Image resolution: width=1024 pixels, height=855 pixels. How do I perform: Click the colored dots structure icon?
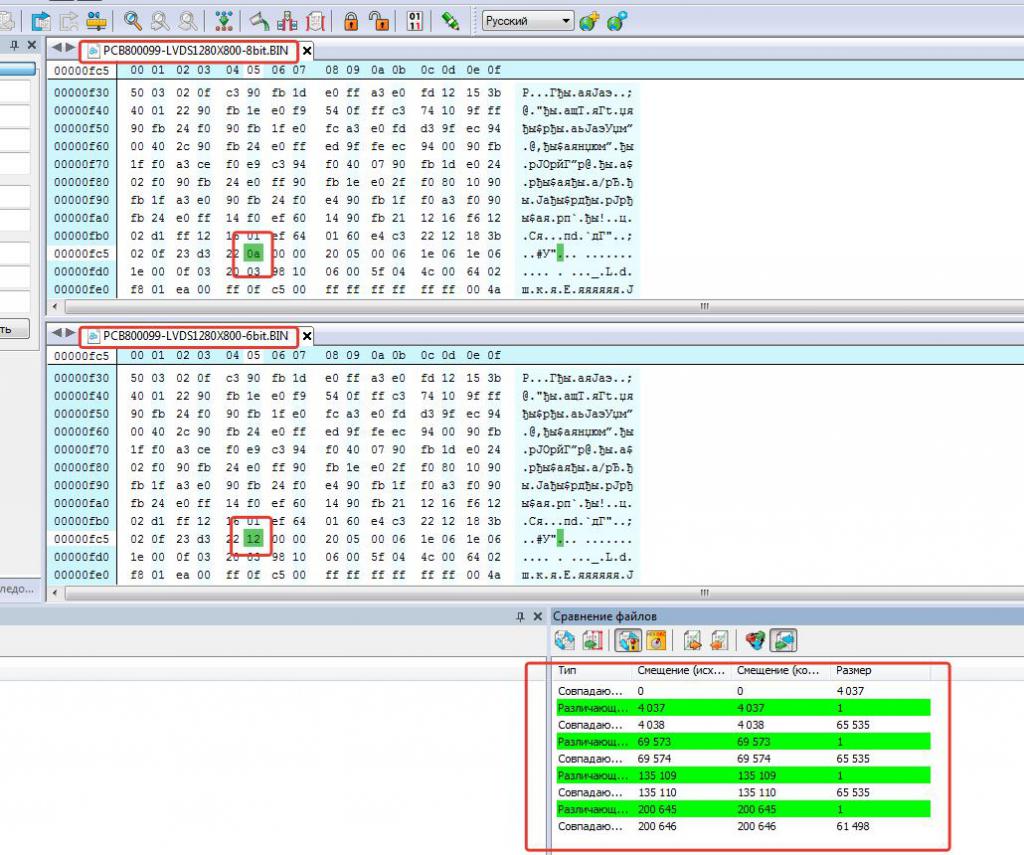[223, 20]
